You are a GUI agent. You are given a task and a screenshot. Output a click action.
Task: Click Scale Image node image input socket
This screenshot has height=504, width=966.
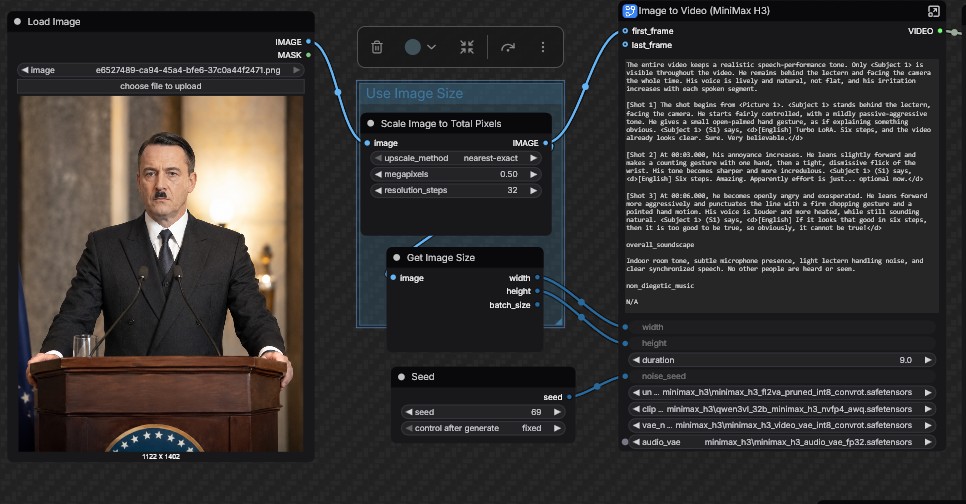367,143
